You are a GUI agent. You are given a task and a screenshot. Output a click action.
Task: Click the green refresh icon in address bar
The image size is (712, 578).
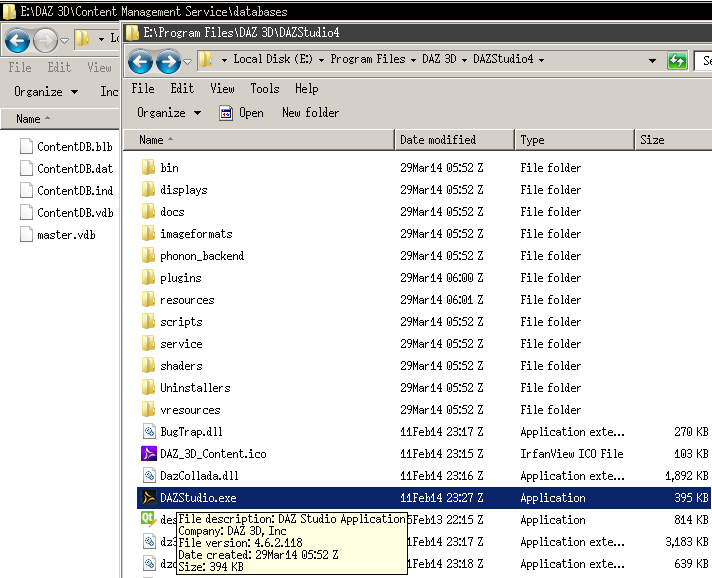pos(677,60)
